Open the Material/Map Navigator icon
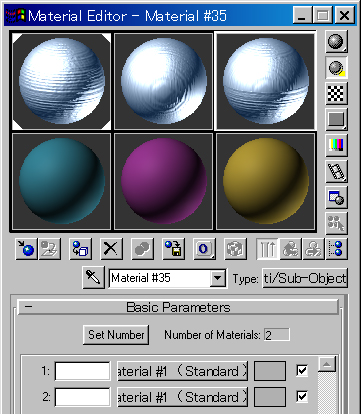This screenshot has width=361, height=414. click(x=336, y=249)
